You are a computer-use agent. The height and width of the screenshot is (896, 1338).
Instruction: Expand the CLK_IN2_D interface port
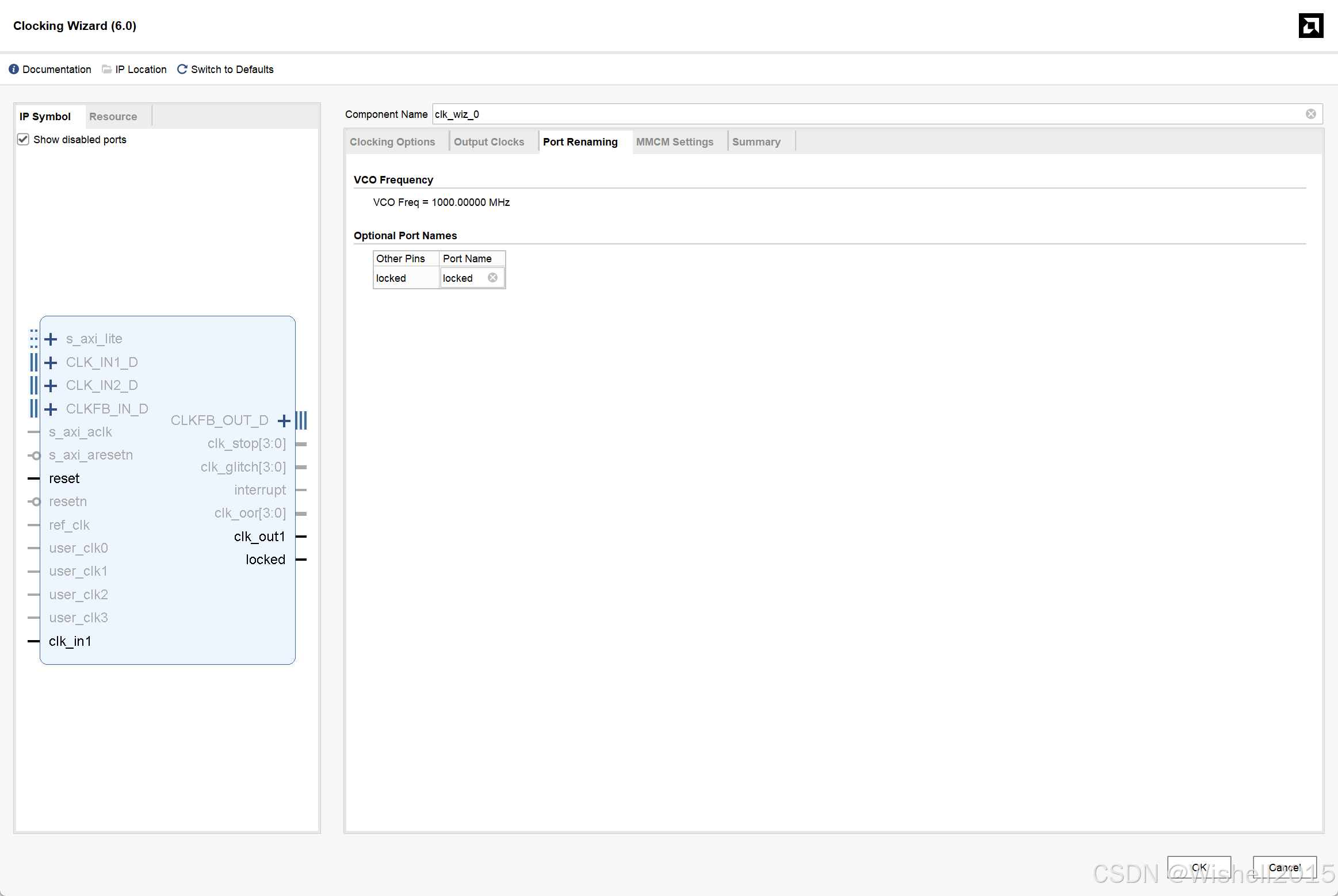[x=51, y=385]
